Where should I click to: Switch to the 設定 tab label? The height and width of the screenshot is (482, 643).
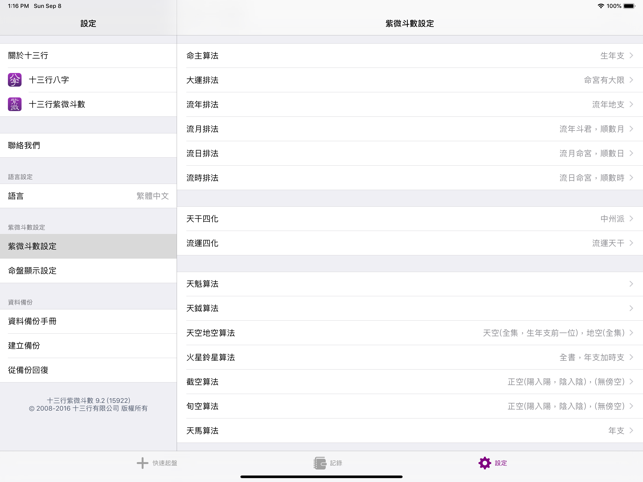[x=501, y=463]
